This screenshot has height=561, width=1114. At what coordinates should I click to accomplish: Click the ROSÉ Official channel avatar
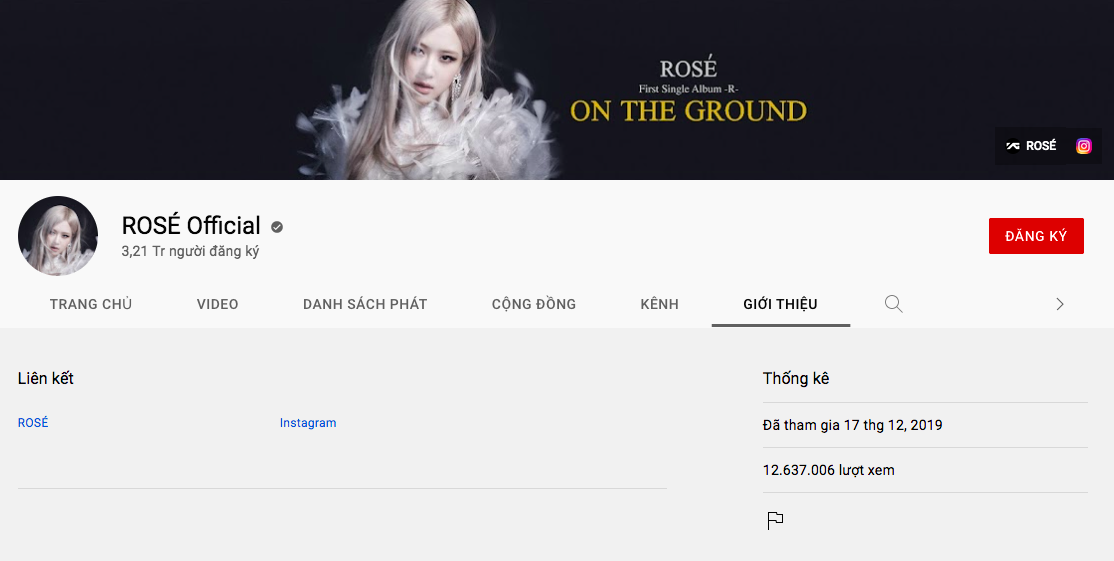pos(58,236)
